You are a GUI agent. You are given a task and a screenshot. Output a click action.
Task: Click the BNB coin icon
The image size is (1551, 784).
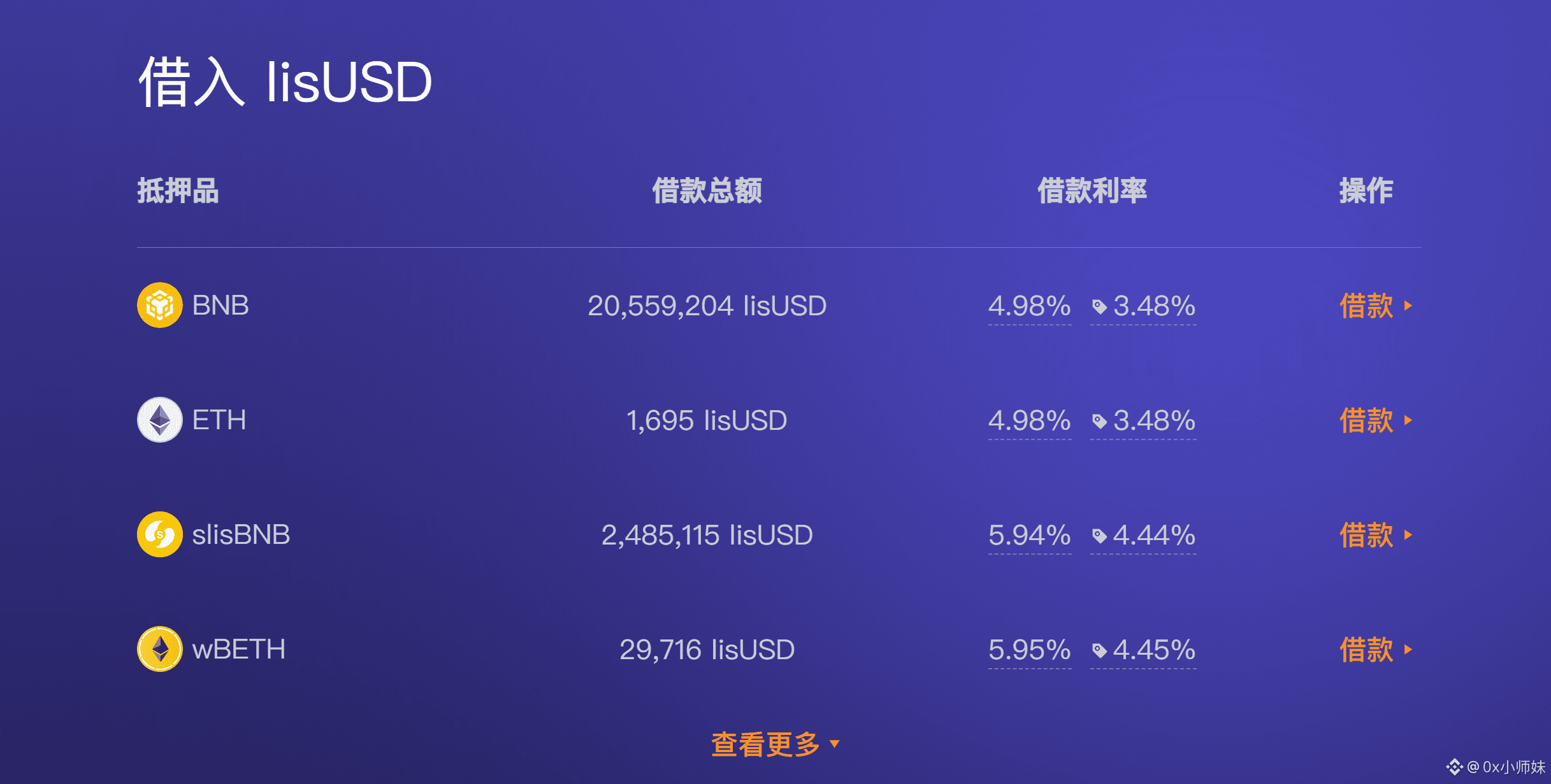pos(160,305)
